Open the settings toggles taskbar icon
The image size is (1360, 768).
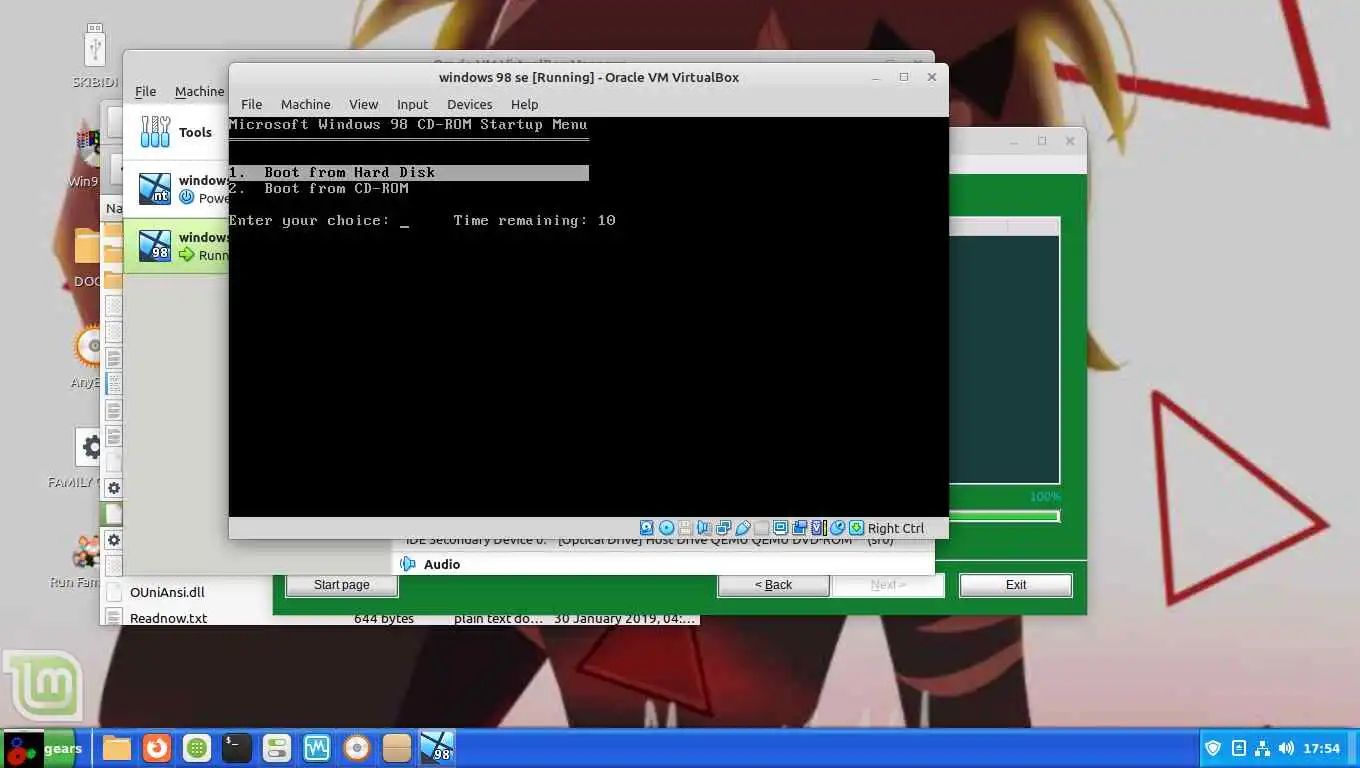[277, 748]
